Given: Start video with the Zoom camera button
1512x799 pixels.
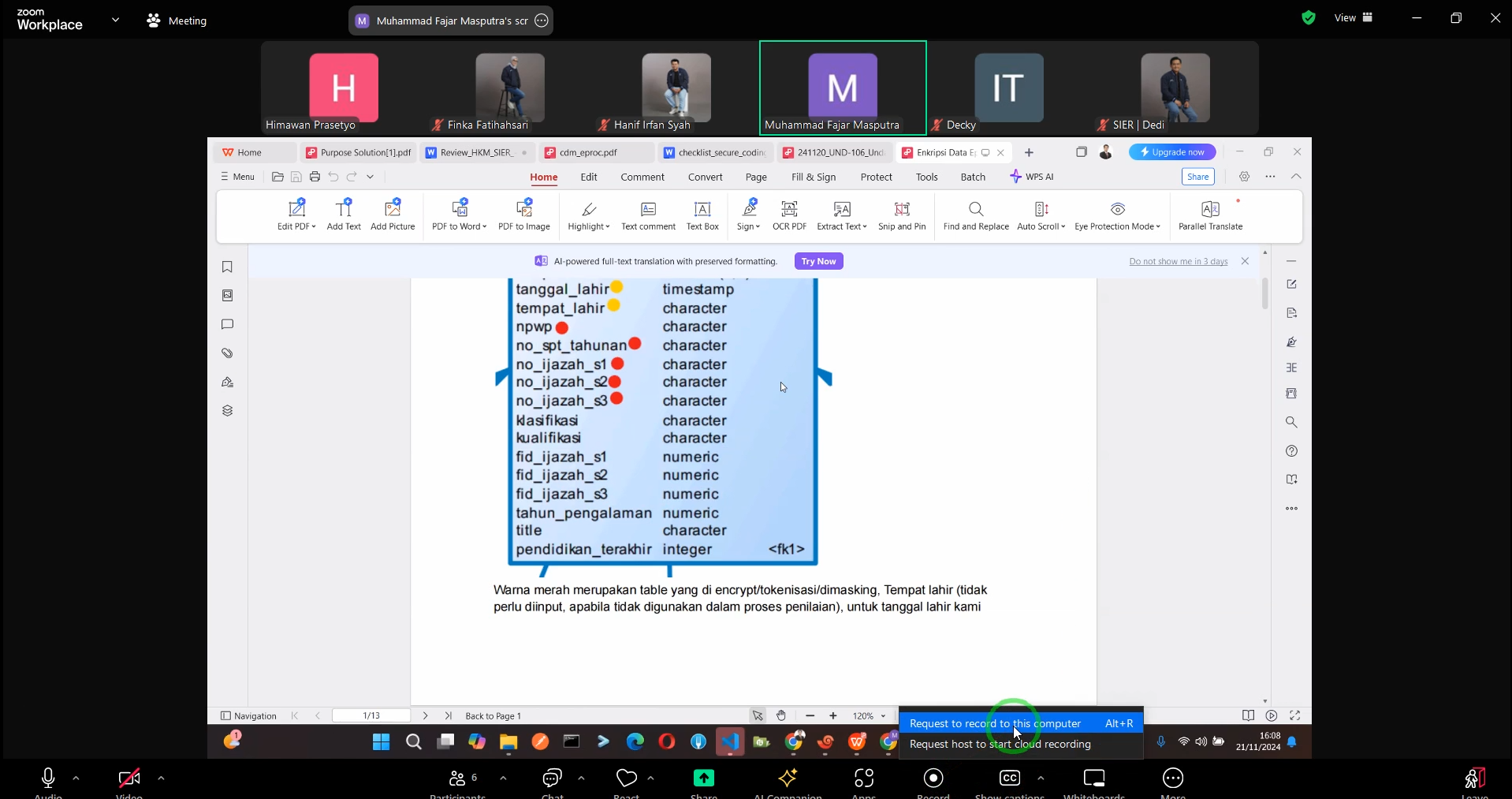Looking at the screenshot, I should point(128,778).
